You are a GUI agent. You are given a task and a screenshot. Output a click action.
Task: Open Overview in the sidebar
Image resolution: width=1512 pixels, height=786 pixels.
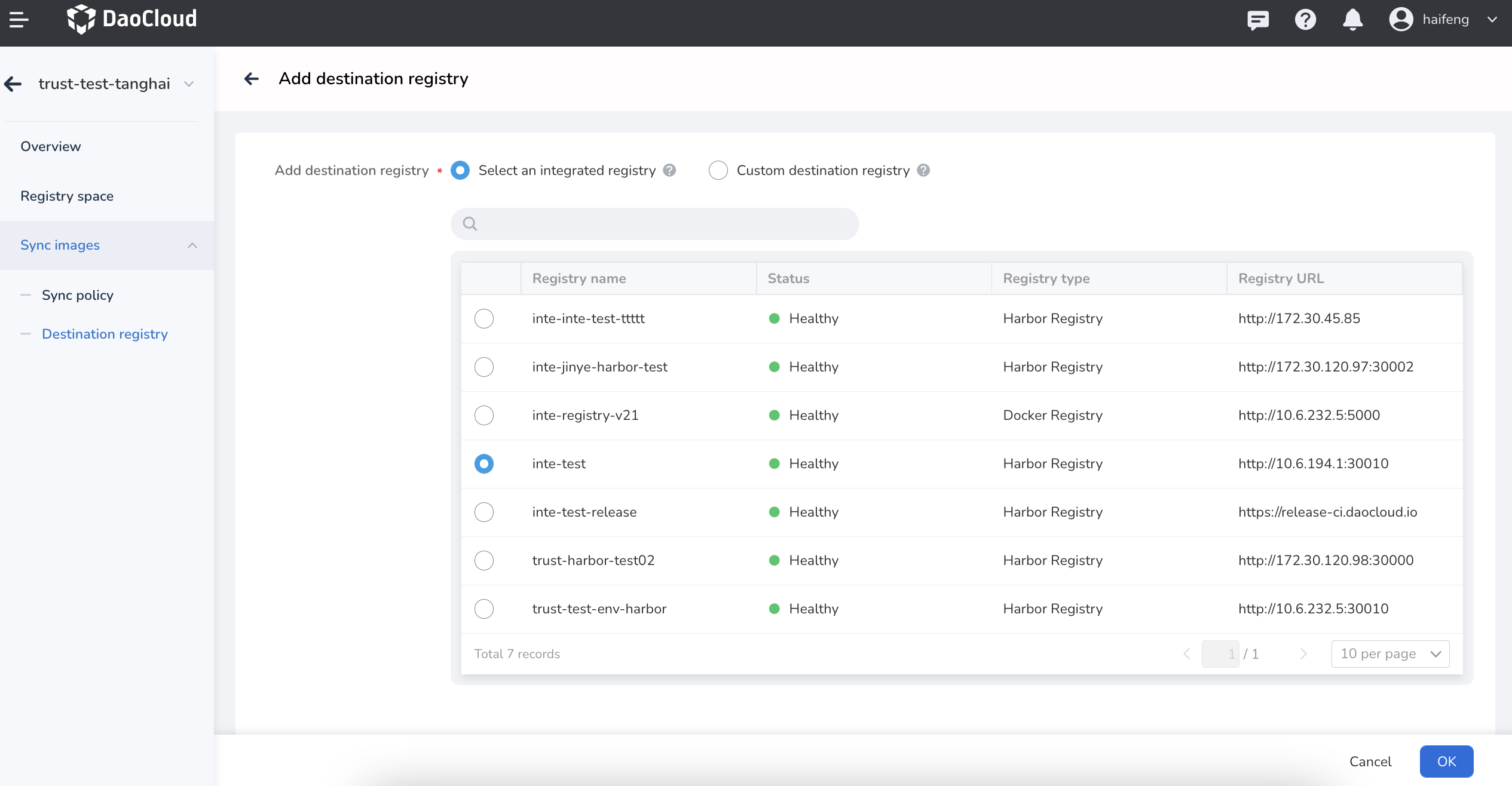tap(50, 146)
